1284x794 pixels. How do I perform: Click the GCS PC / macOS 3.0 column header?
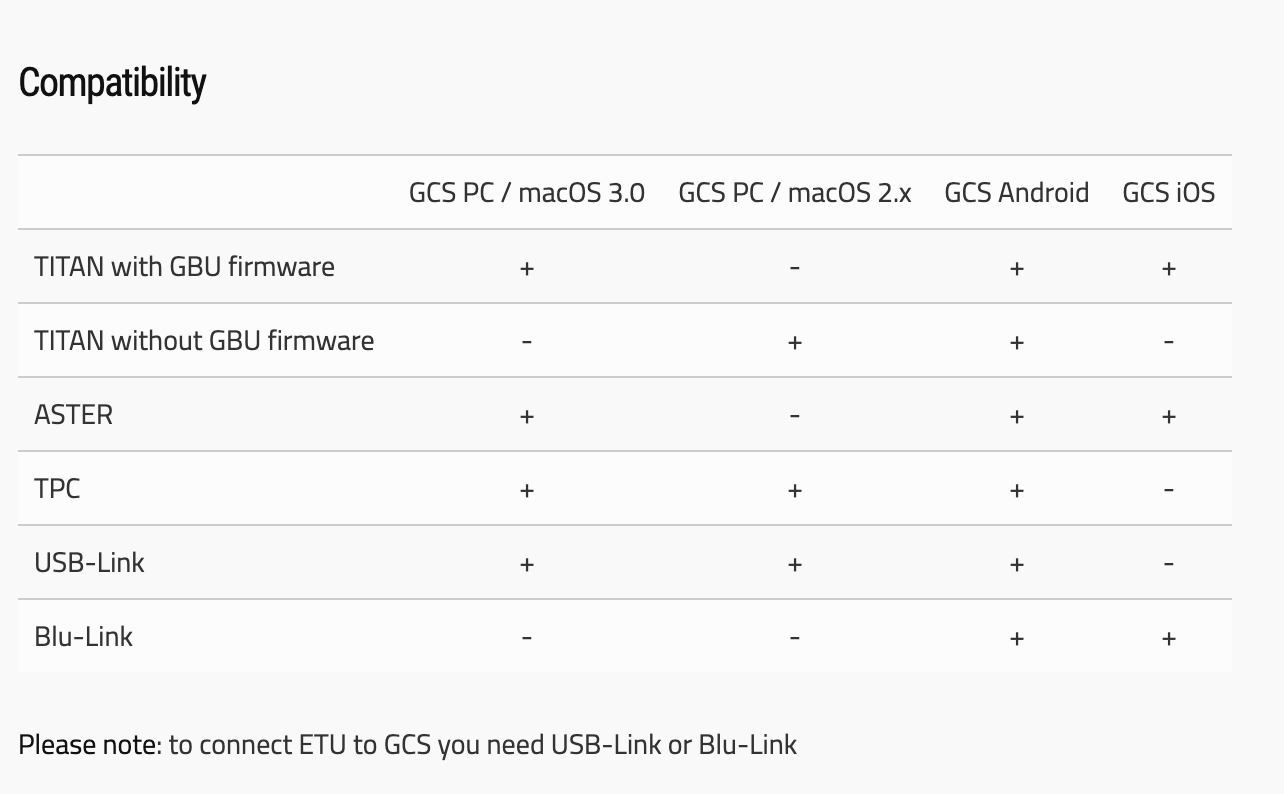pyautogui.click(x=526, y=193)
